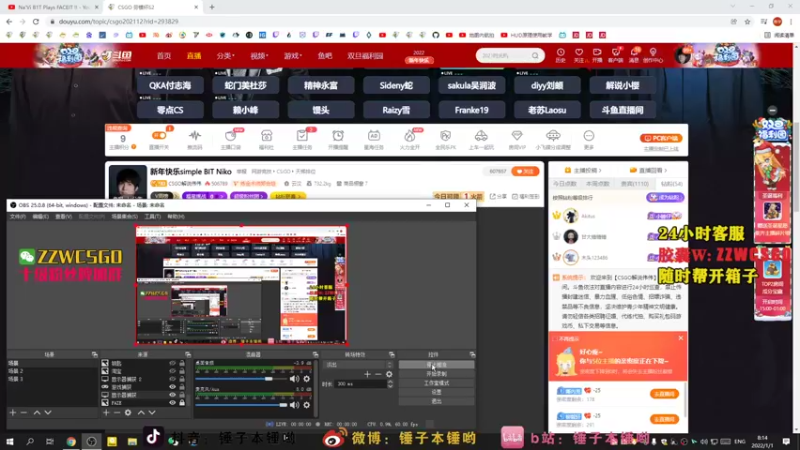Open the 上车一起玩 car icon
800x450 pixels.
[x=481, y=136]
